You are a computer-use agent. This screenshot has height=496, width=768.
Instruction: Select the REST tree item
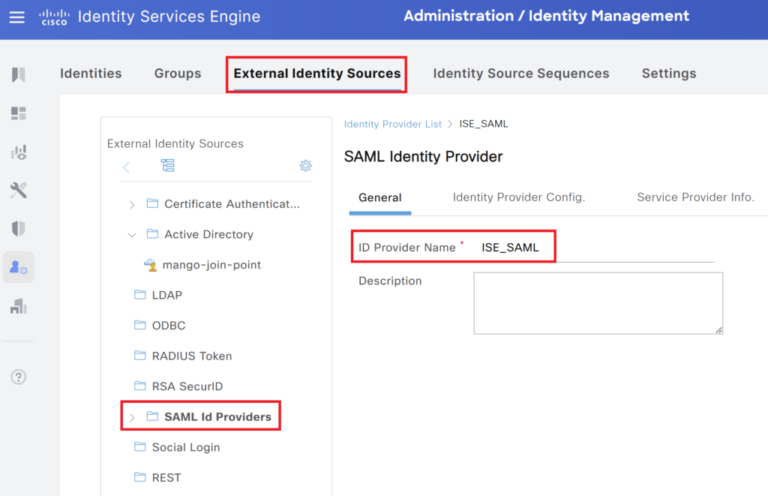pos(167,477)
